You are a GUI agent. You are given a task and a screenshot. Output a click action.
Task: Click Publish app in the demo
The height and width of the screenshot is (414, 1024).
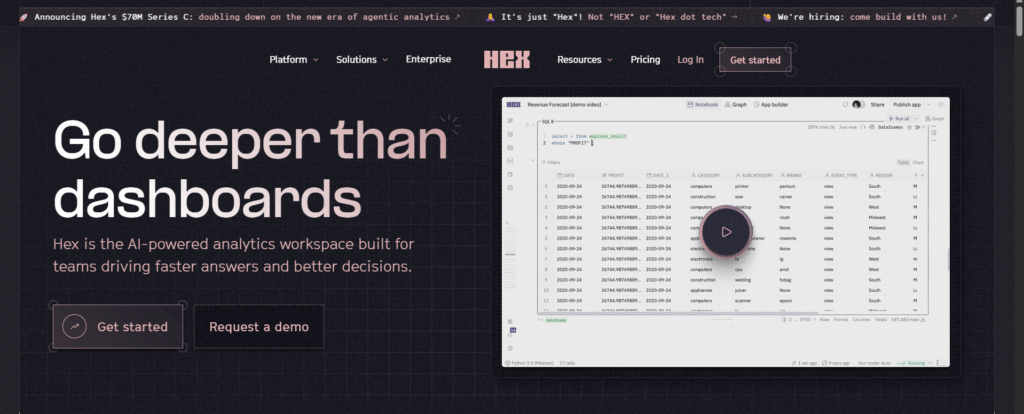click(x=906, y=104)
